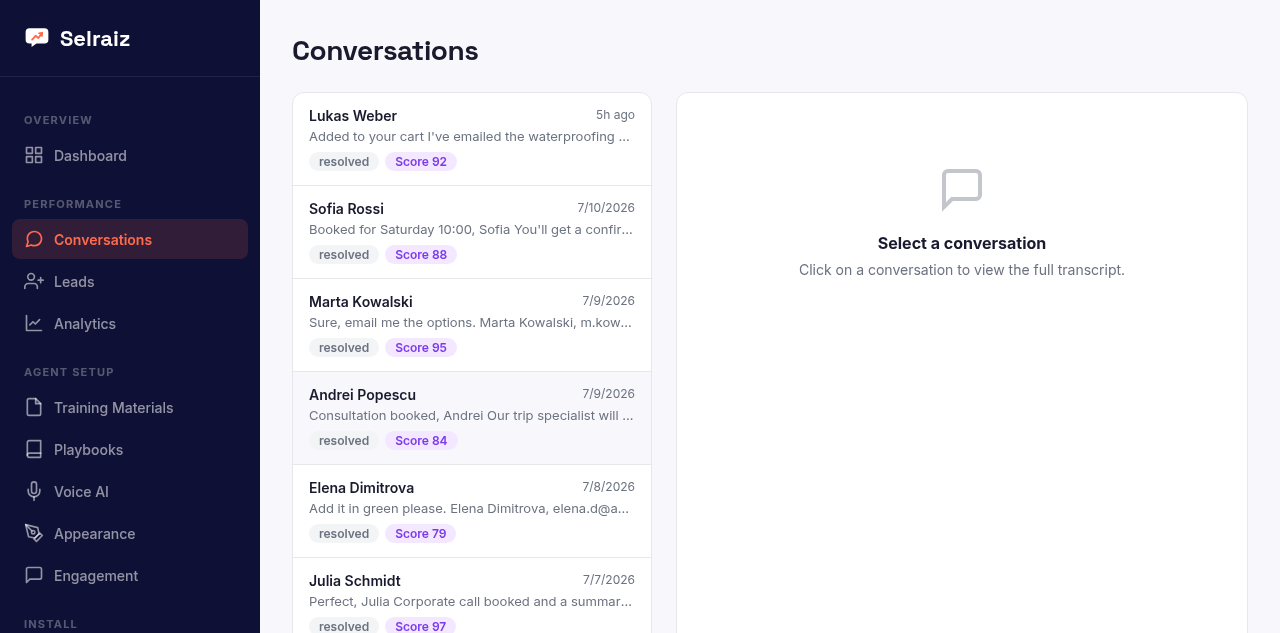Screen dimensions: 1280x633
Task: Click the Score 95 badge
Action: point(421,347)
